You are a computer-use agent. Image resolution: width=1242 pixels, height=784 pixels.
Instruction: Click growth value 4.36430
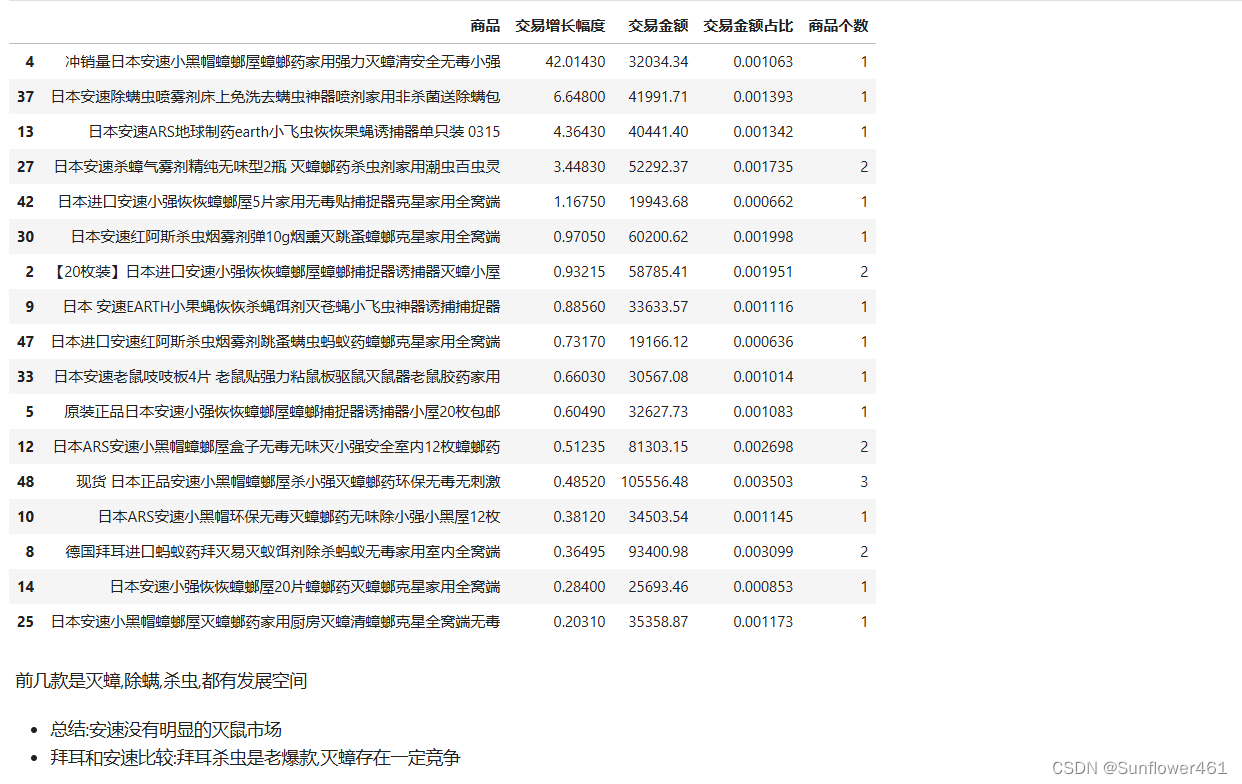click(x=579, y=132)
